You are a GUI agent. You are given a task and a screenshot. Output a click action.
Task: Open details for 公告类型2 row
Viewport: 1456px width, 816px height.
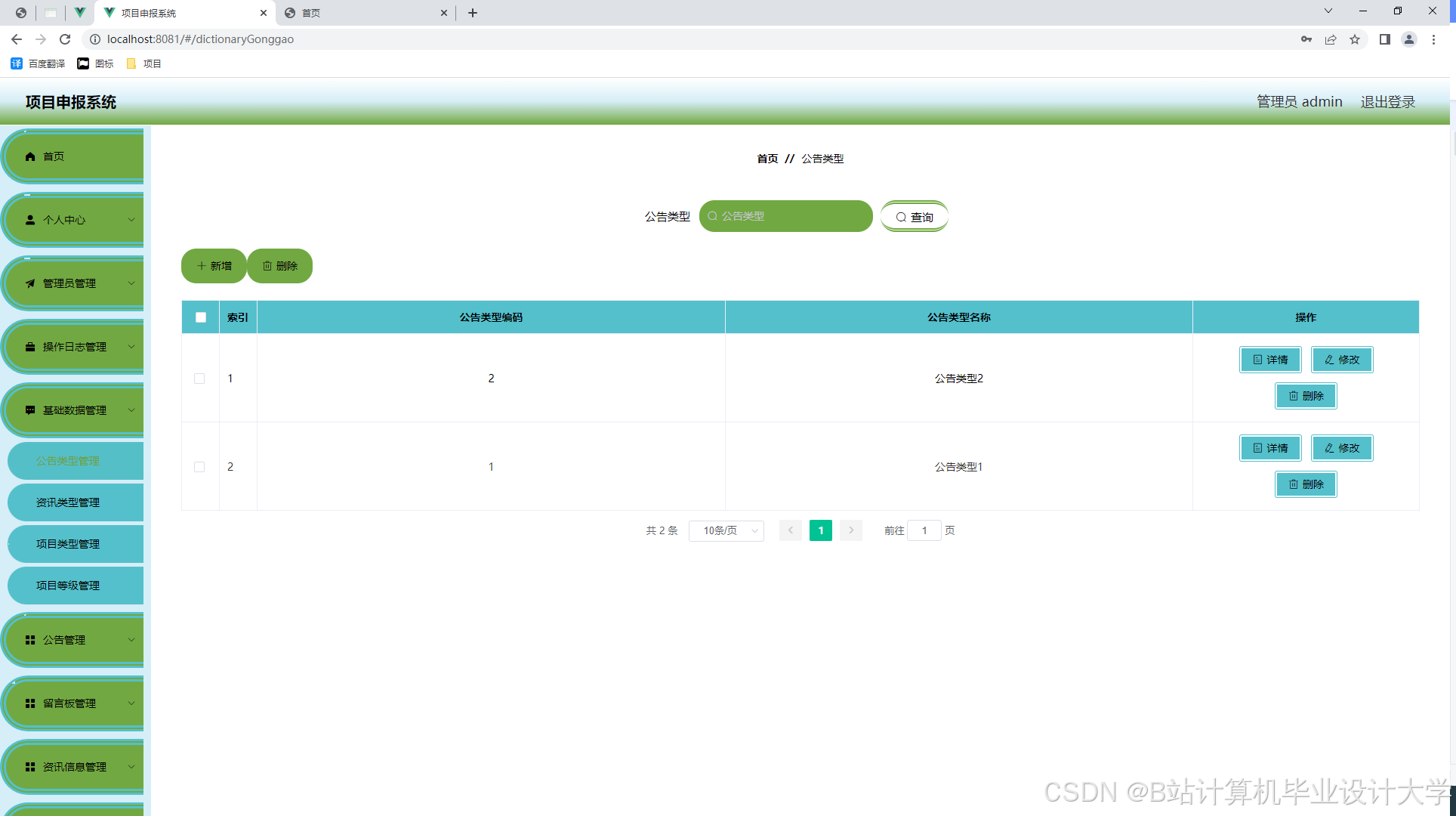click(1270, 360)
